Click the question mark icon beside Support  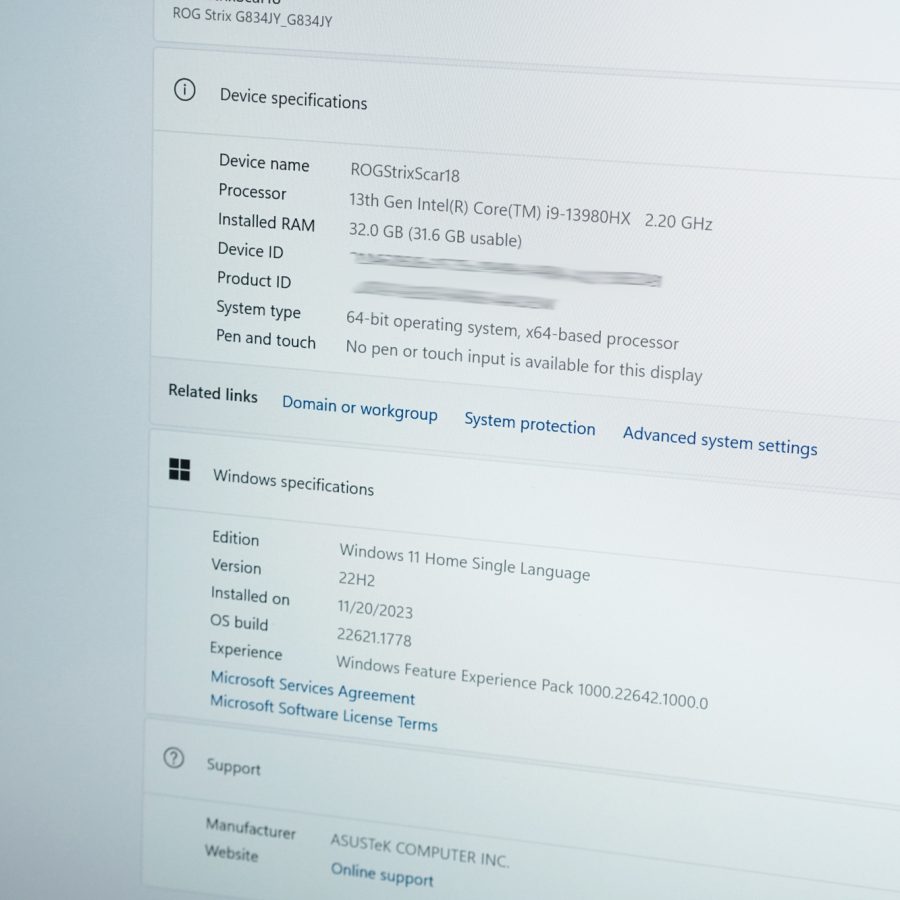click(173, 758)
